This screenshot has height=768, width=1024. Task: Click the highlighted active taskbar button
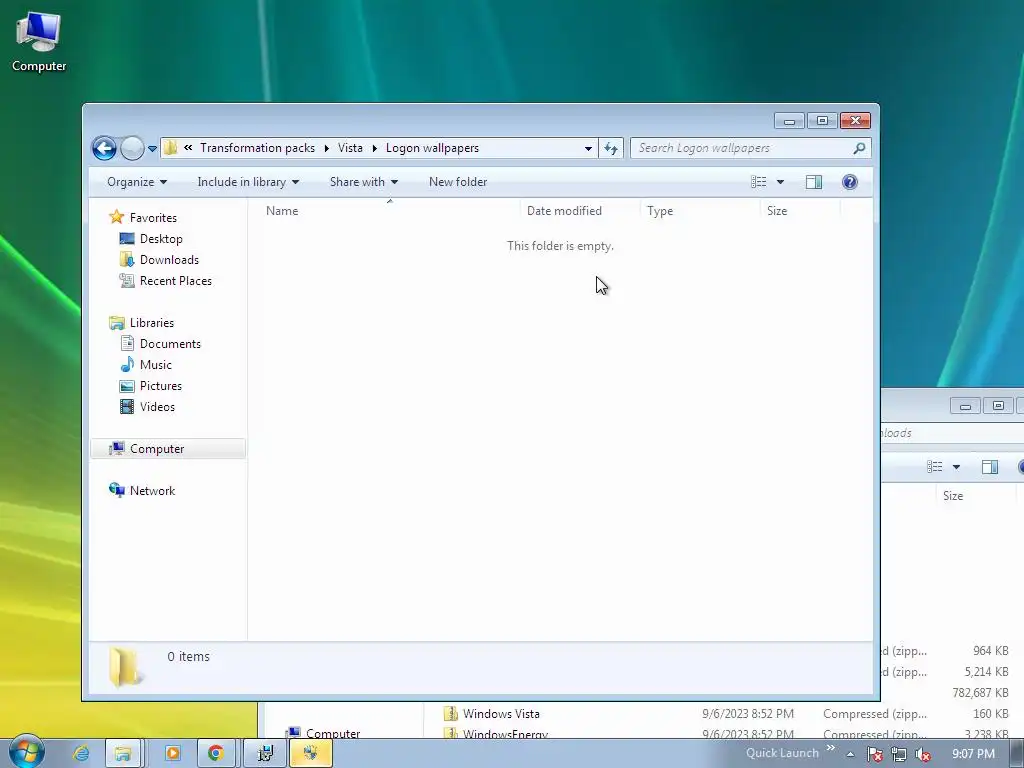click(311, 753)
